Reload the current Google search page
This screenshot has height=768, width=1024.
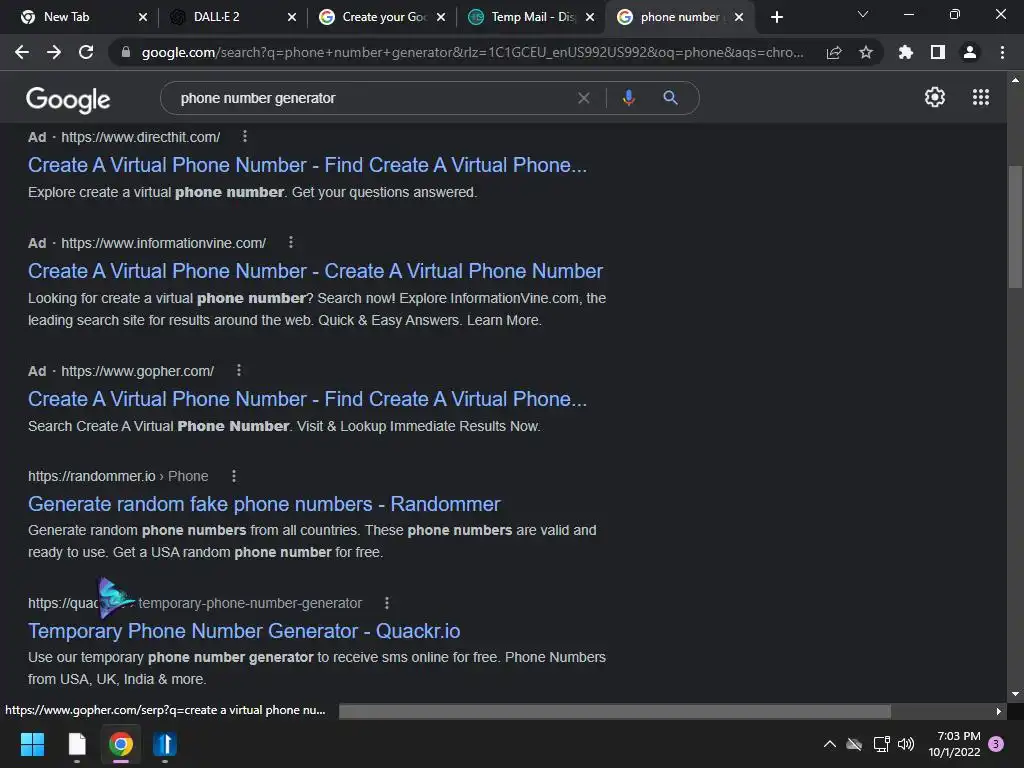point(86,52)
